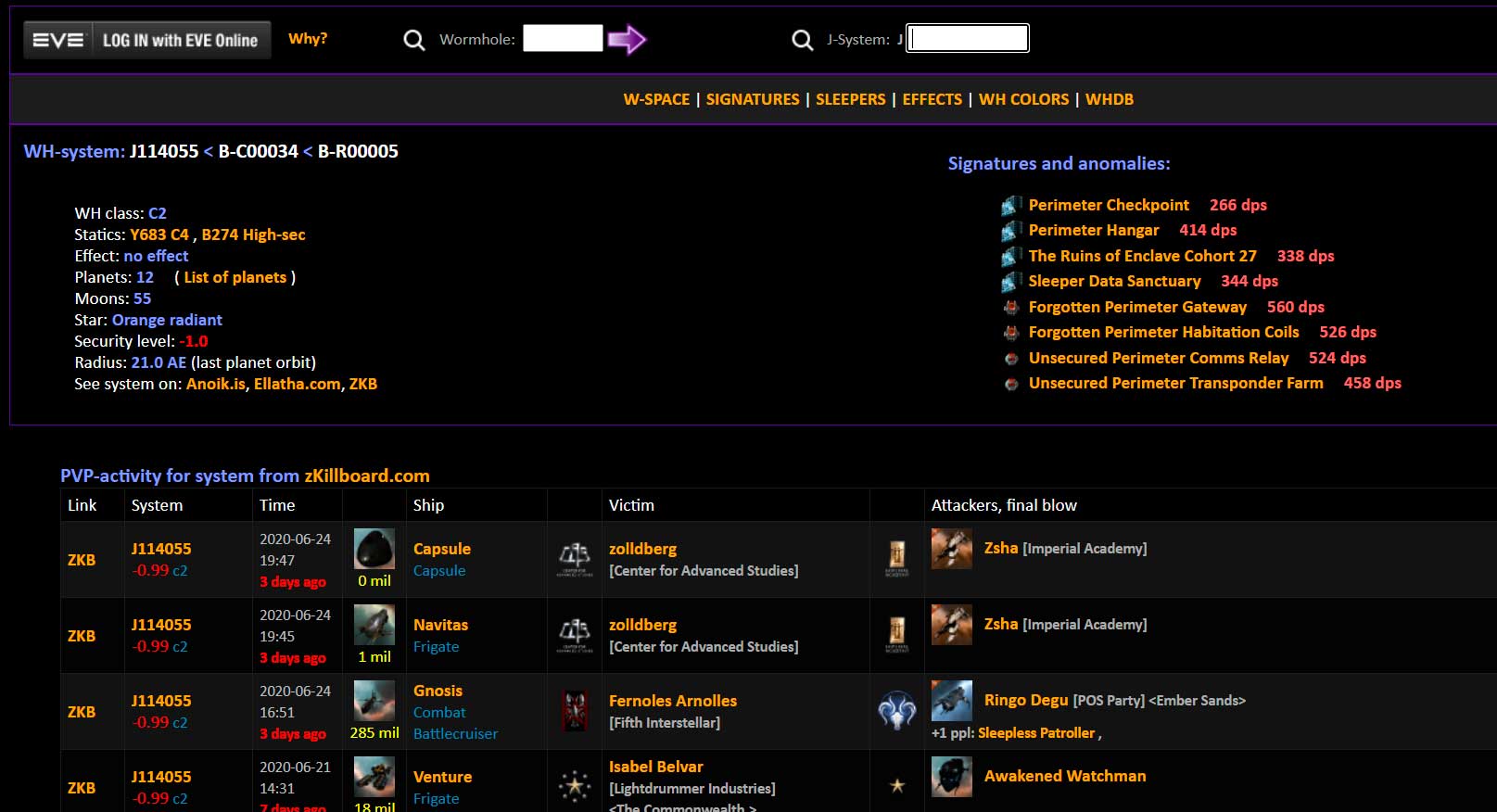Click Imperial Academy logo in Navitas row
This screenshot has height=812, width=1497.
click(897, 635)
